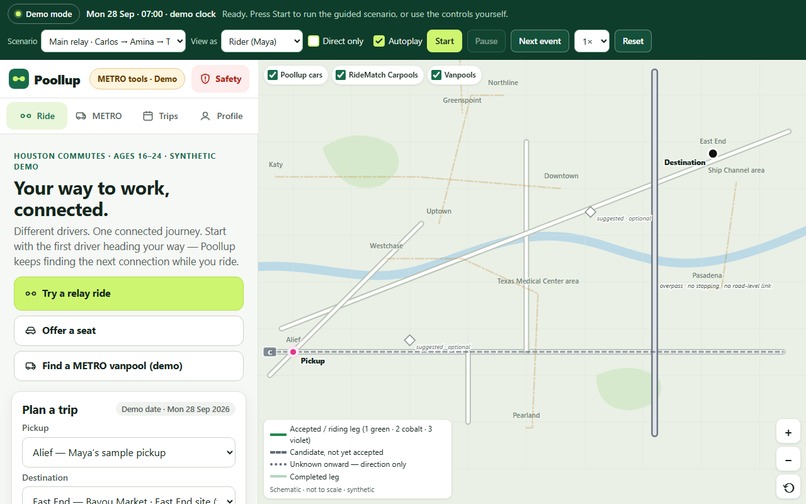
Task: Switch to the METRO tab
Action: tap(99, 116)
